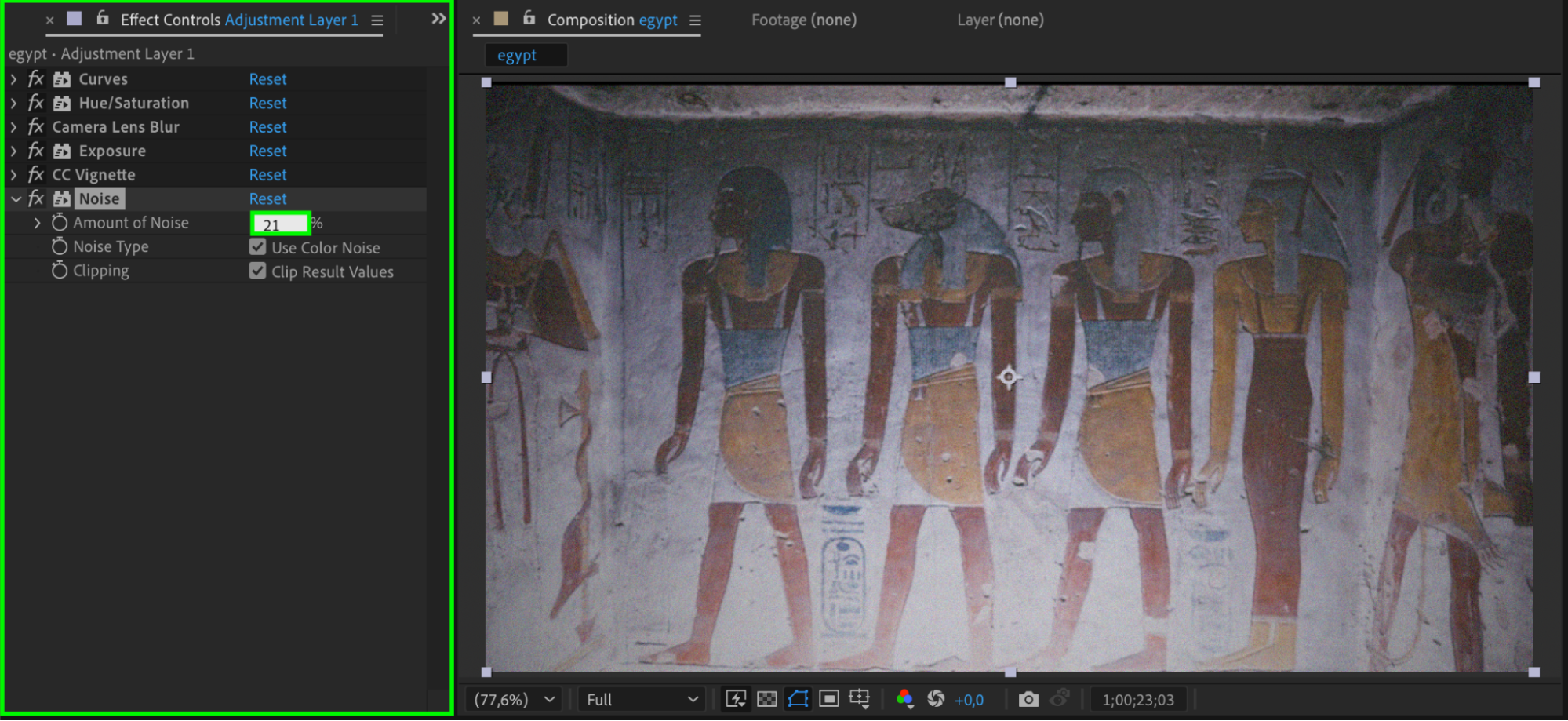Toggle the transparency grid icon

(767, 699)
